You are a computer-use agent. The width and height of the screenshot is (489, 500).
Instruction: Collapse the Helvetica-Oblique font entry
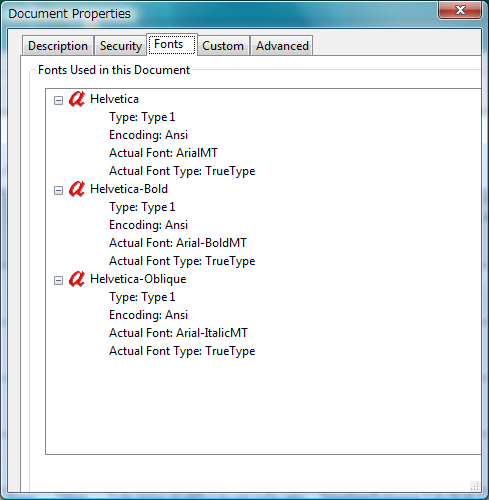pyautogui.click(x=58, y=280)
